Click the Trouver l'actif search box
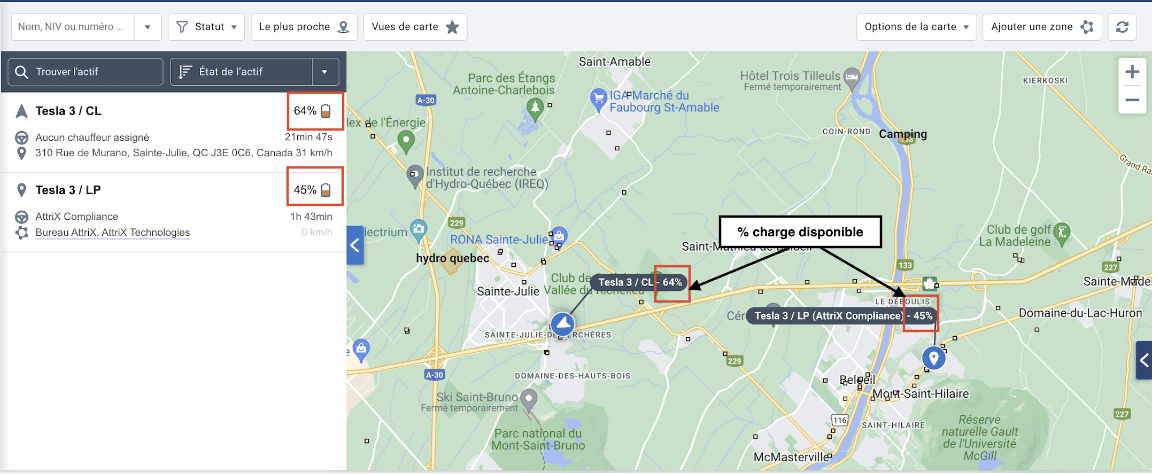The image size is (1158, 474). click(x=86, y=72)
